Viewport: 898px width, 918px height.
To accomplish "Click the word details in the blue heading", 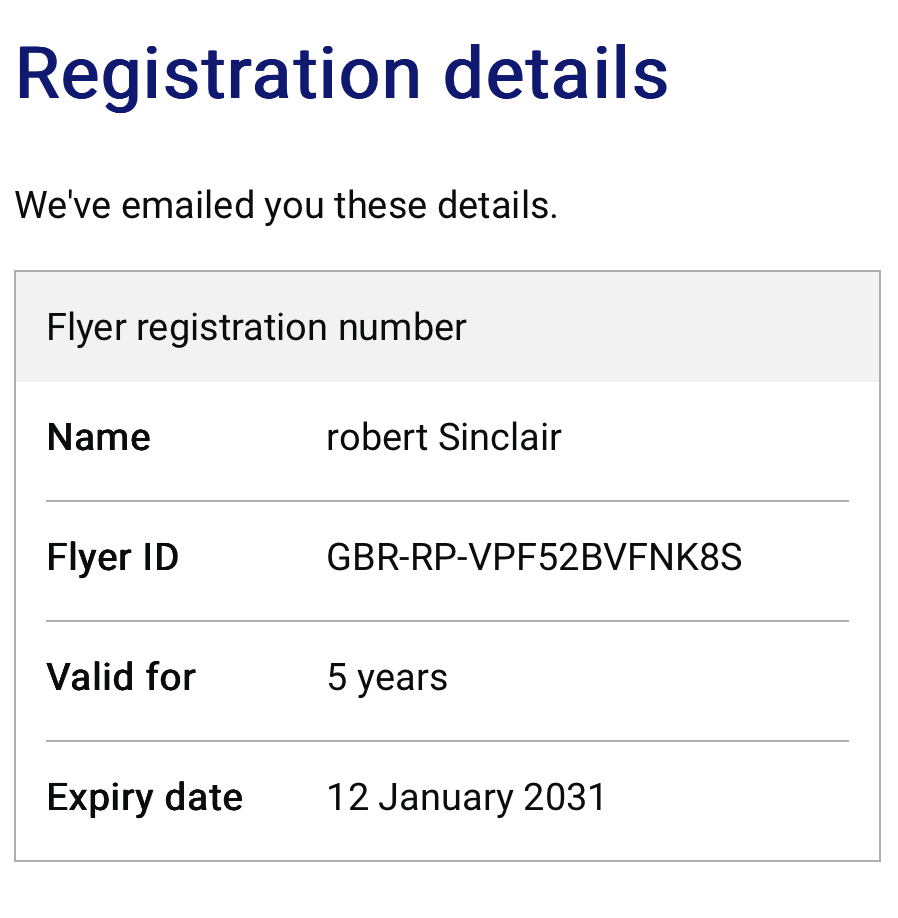I will [556, 72].
